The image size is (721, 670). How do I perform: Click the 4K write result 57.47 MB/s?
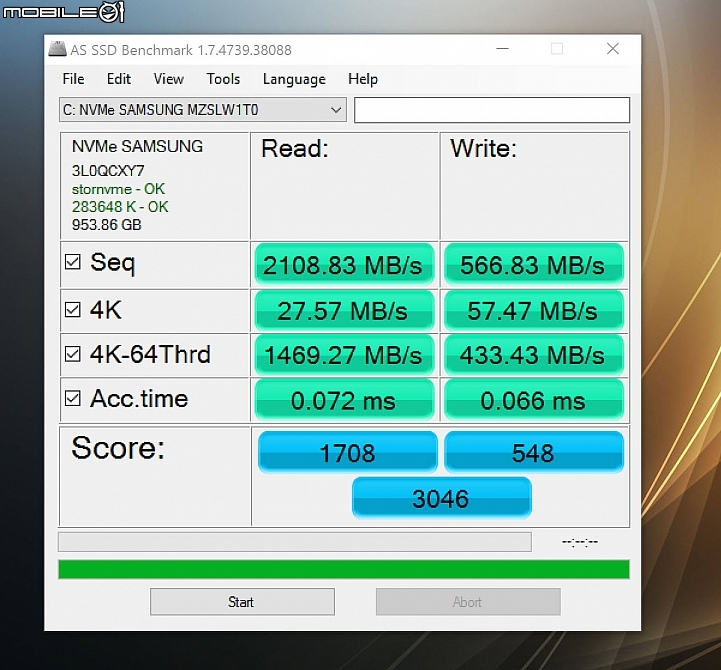tap(533, 310)
